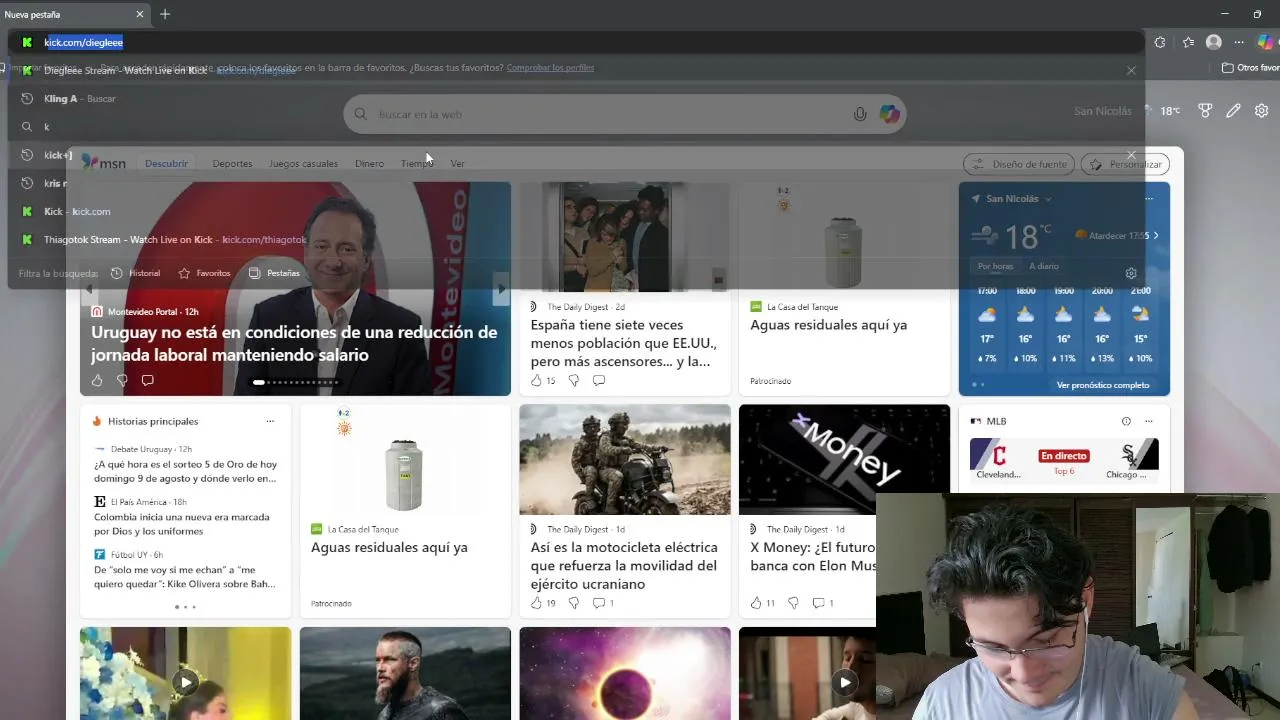The height and width of the screenshot is (720, 1280).
Task: Click the microphone voice search icon
Action: point(860,114)
